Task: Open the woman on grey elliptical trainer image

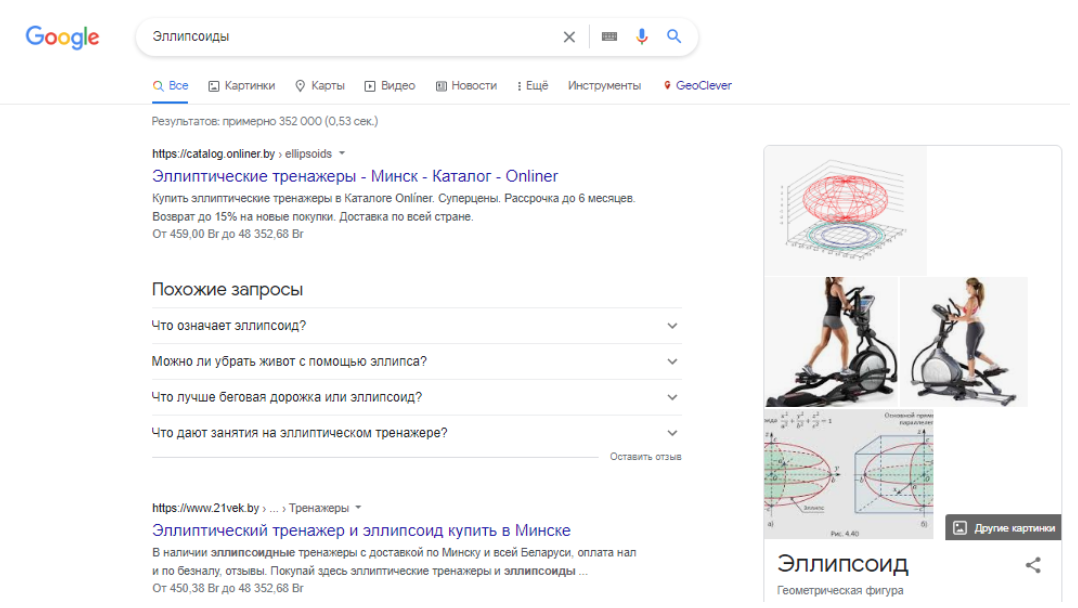Action: point(964,342)
